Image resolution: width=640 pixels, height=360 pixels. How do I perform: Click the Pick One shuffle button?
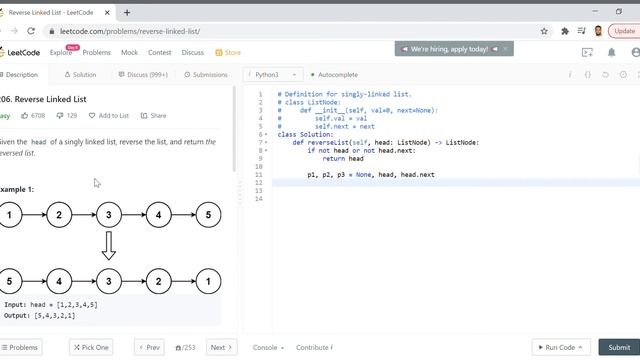pos(91,347)
